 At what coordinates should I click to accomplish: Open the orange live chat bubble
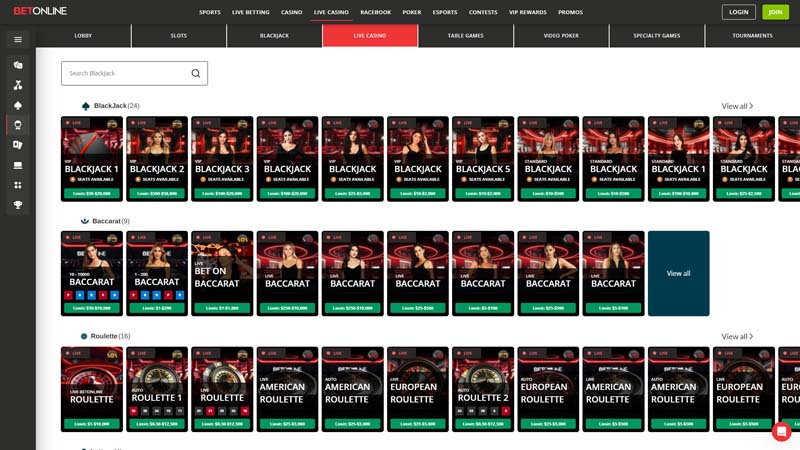click(x=781, y=431)
